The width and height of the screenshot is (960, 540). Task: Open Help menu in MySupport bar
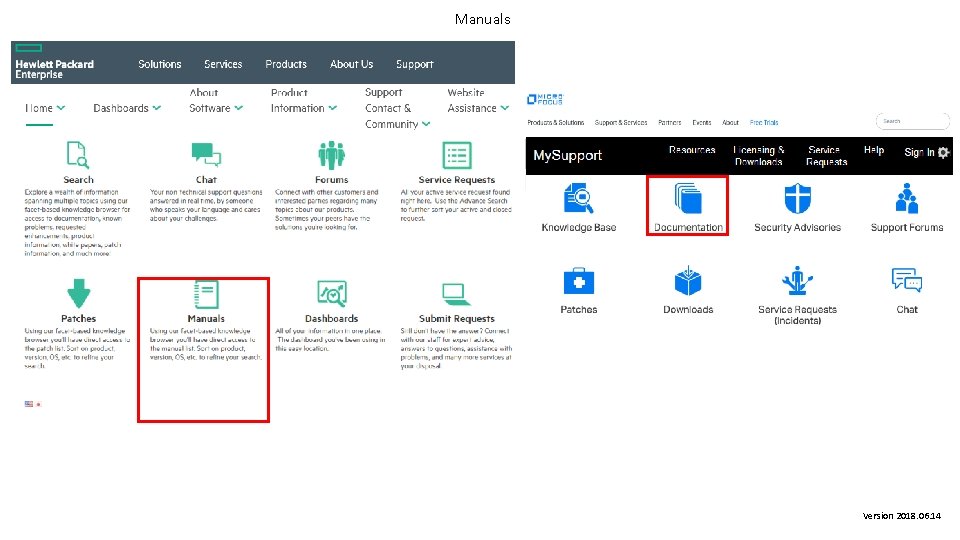coord(874,150)
